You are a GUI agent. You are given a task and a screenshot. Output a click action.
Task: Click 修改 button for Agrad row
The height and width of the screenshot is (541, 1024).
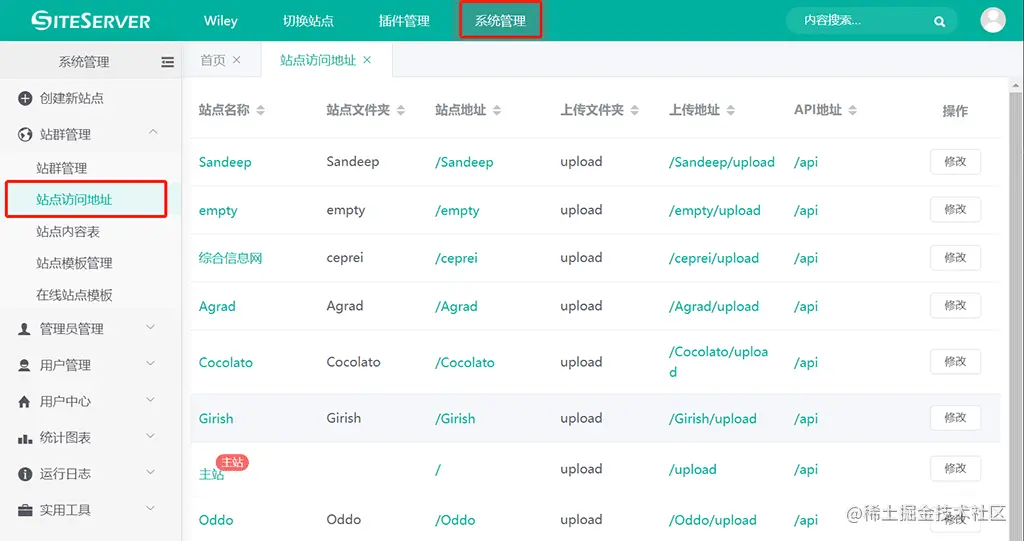tap(955, 306)
